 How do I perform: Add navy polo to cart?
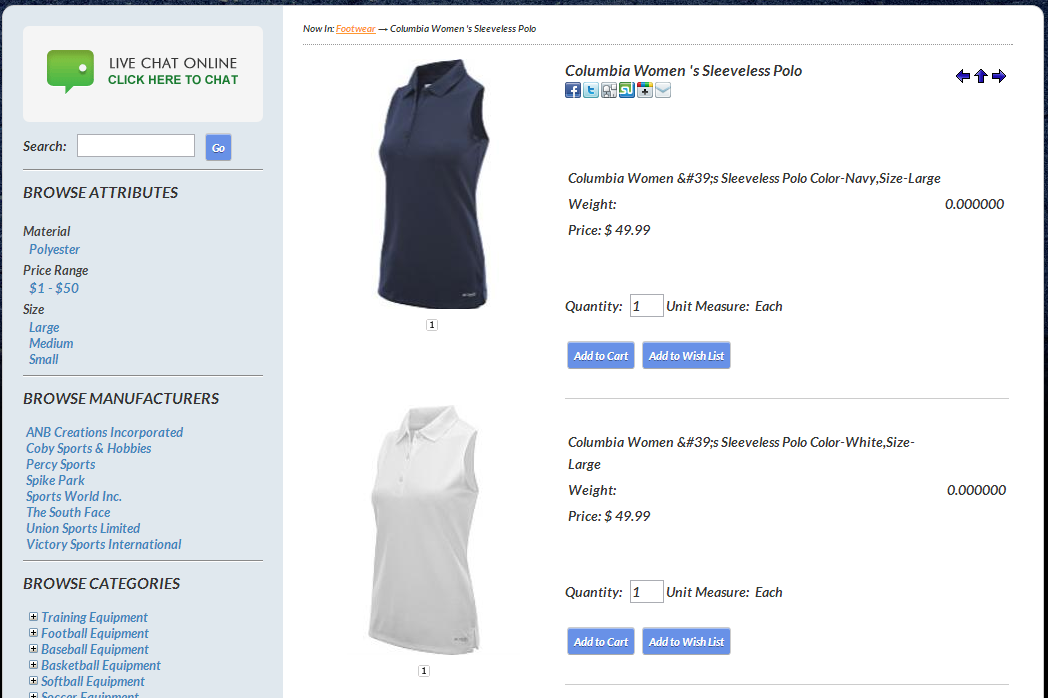(601, 356)
